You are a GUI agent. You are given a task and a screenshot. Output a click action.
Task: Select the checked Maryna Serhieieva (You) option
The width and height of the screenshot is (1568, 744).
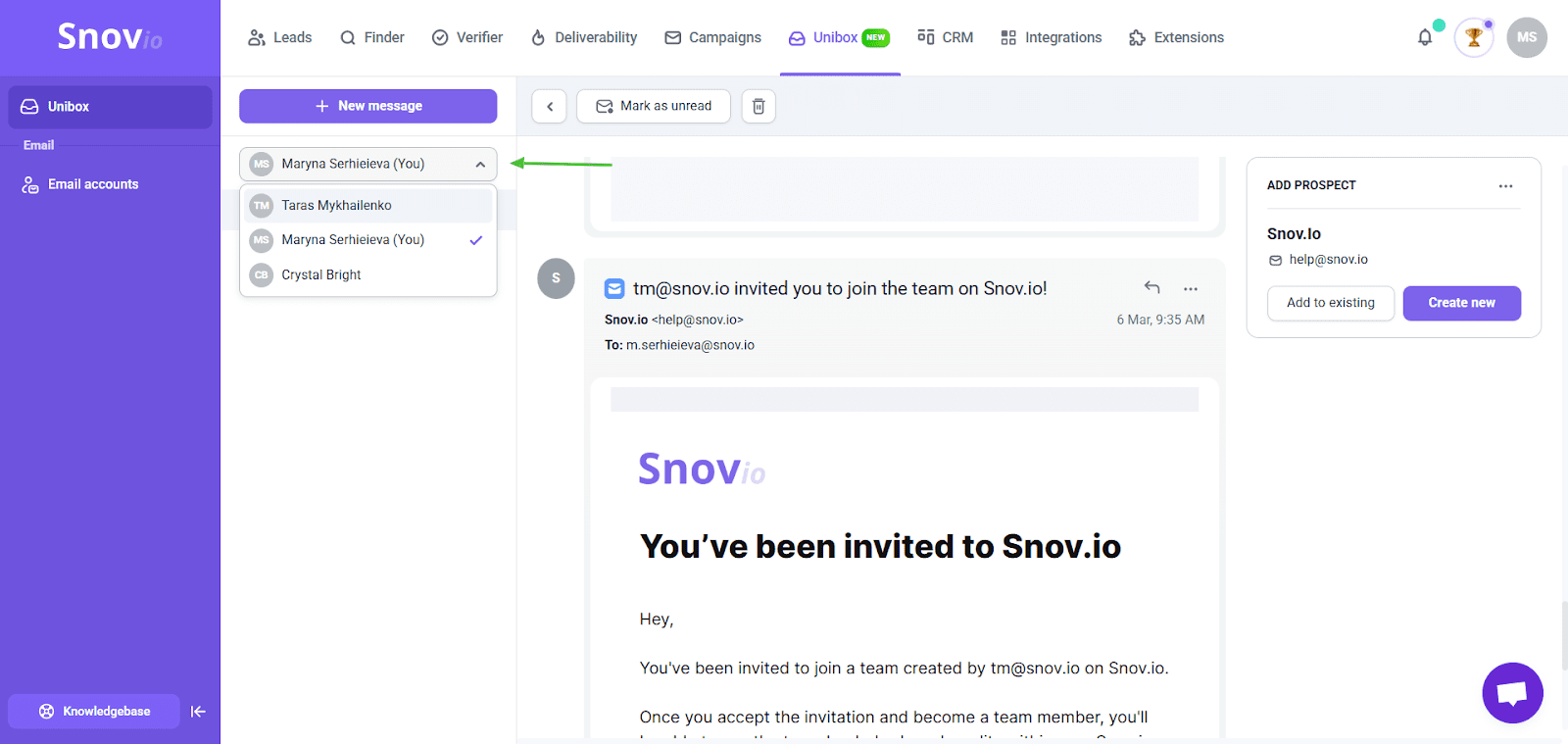click(x=353, y=240)
